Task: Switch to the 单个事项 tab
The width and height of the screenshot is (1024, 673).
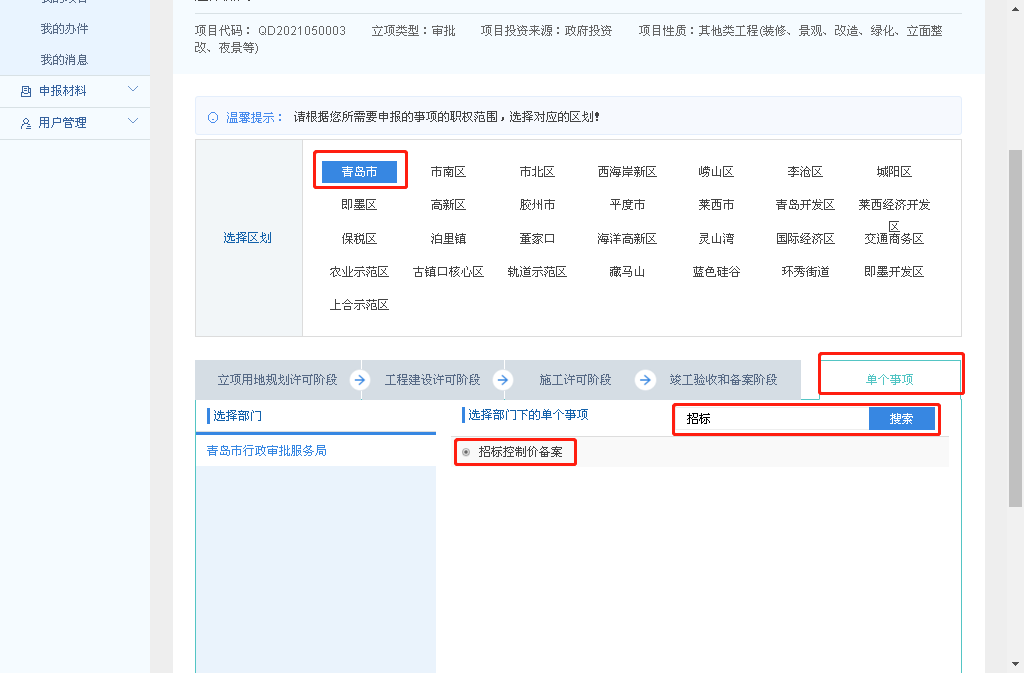Action: click(889, 380)
